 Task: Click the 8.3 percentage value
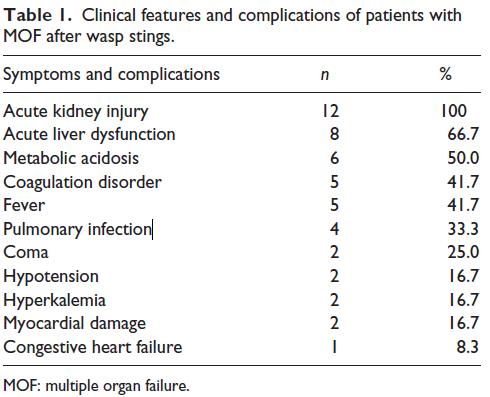(468, 347)
